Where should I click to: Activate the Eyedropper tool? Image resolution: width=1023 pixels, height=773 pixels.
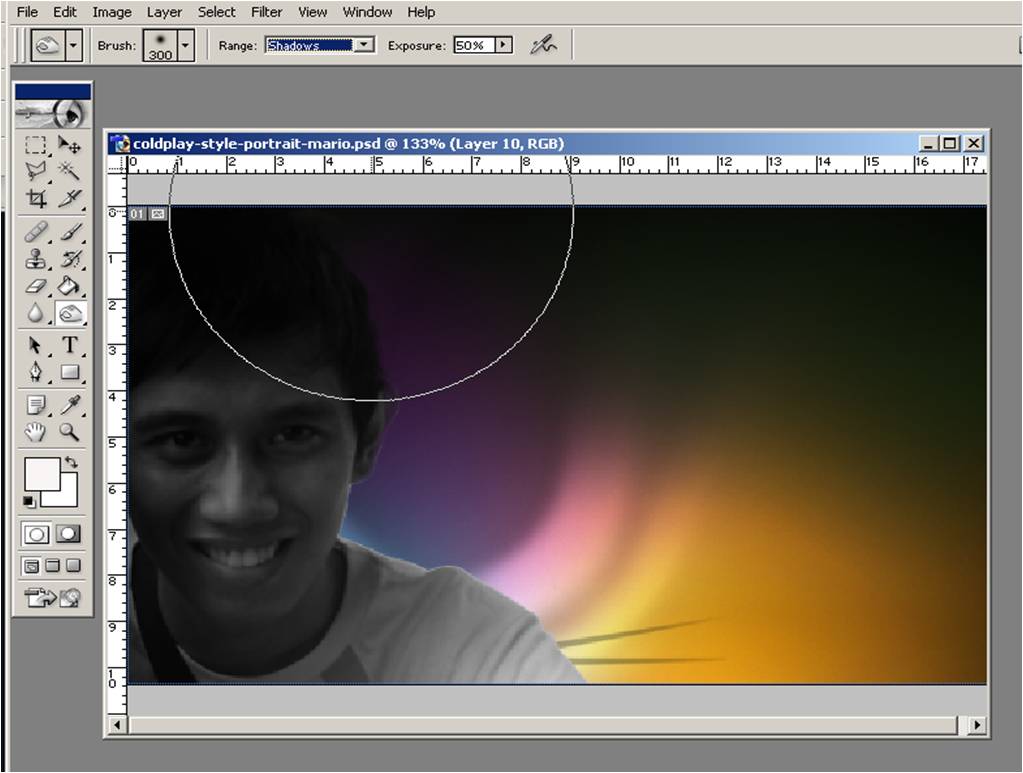click(x=70, y=405)
